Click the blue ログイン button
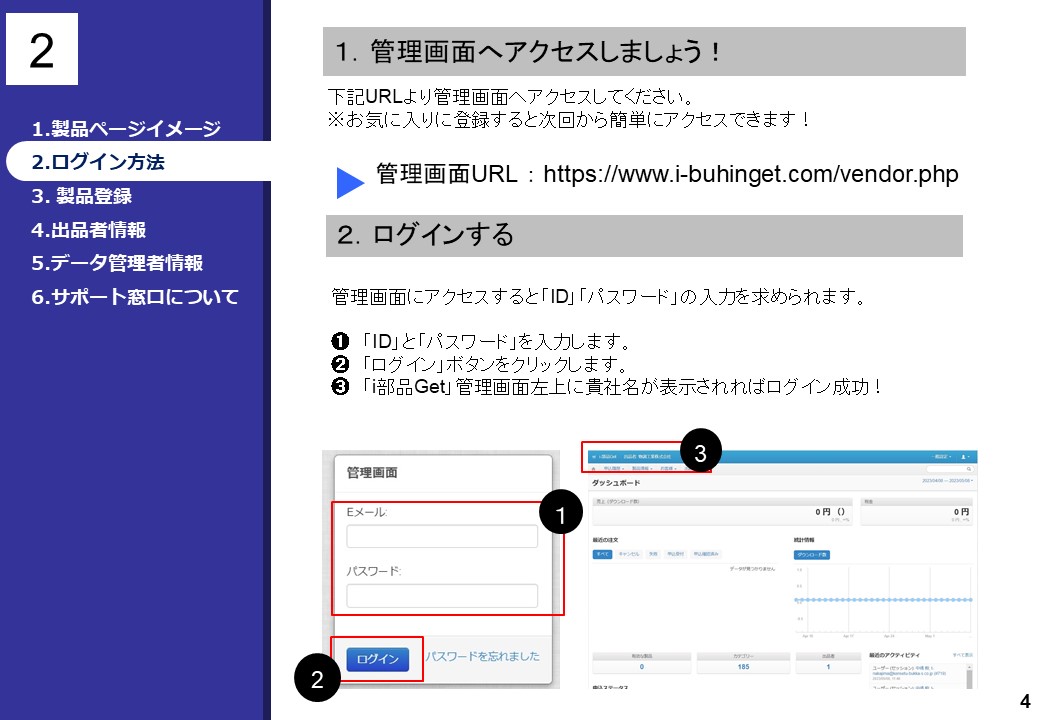This screenshot has height=720, width=1040. [x=377, y=659]
